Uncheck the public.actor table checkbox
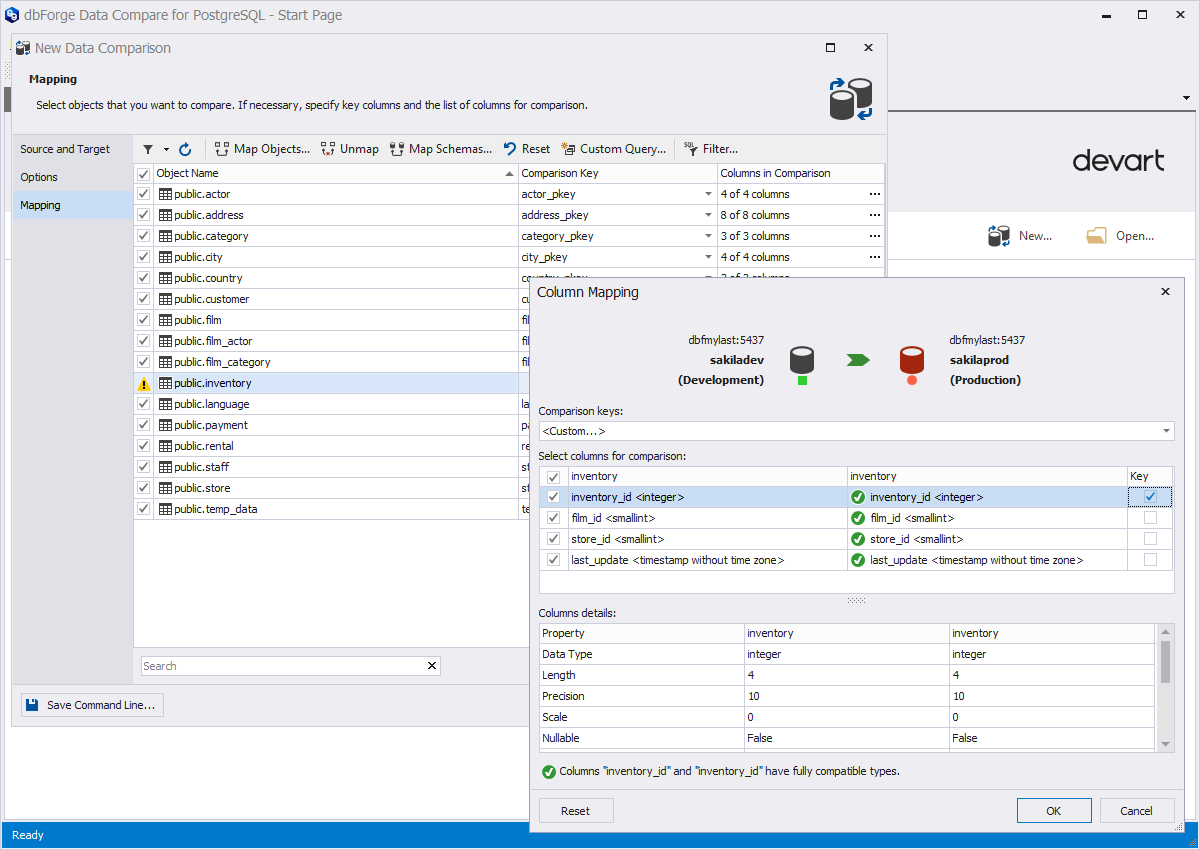This screenshot has height=850, width=1200. (143, 194)
